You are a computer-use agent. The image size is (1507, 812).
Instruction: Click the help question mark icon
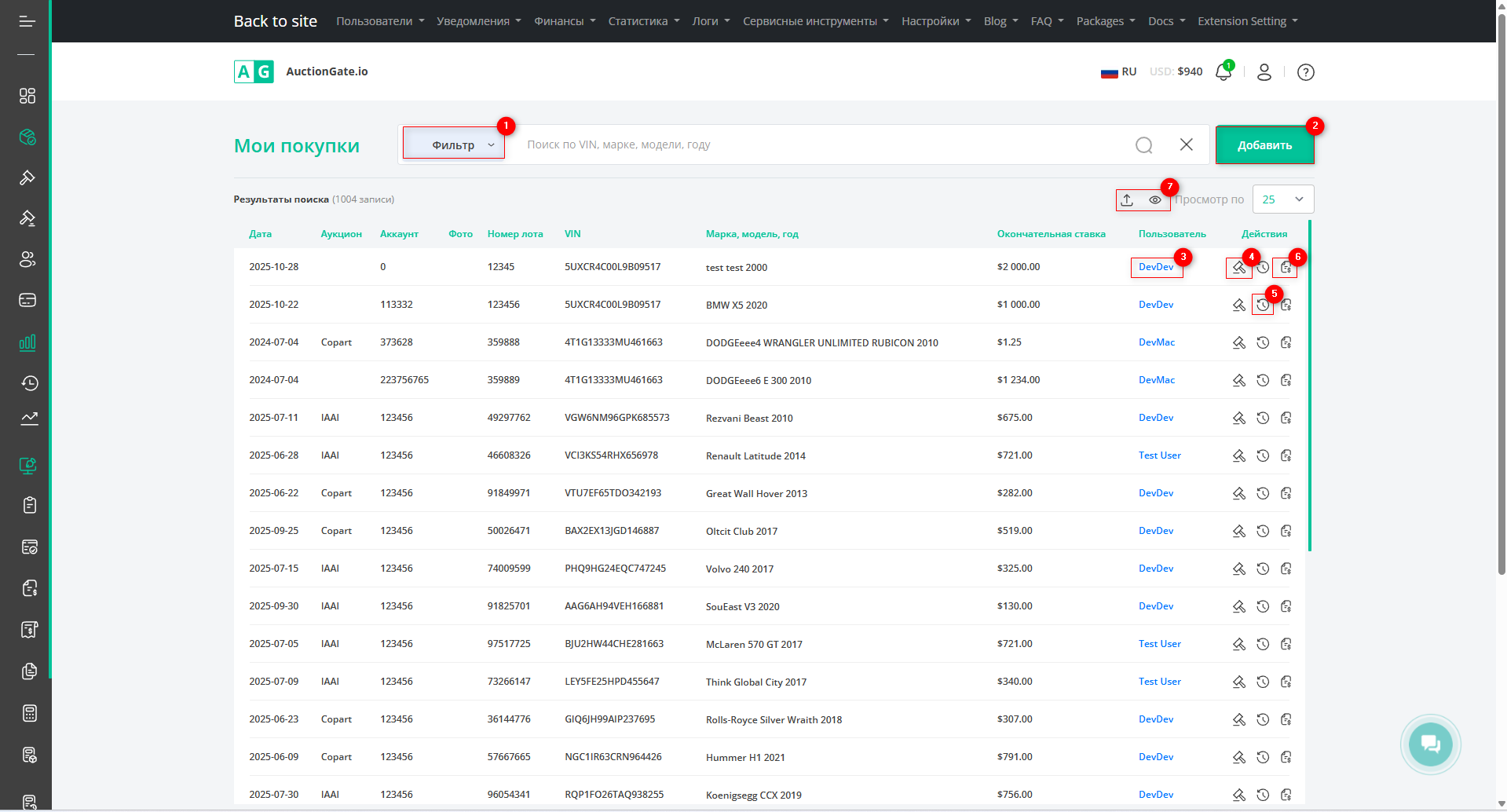(x=1305, y=72)
